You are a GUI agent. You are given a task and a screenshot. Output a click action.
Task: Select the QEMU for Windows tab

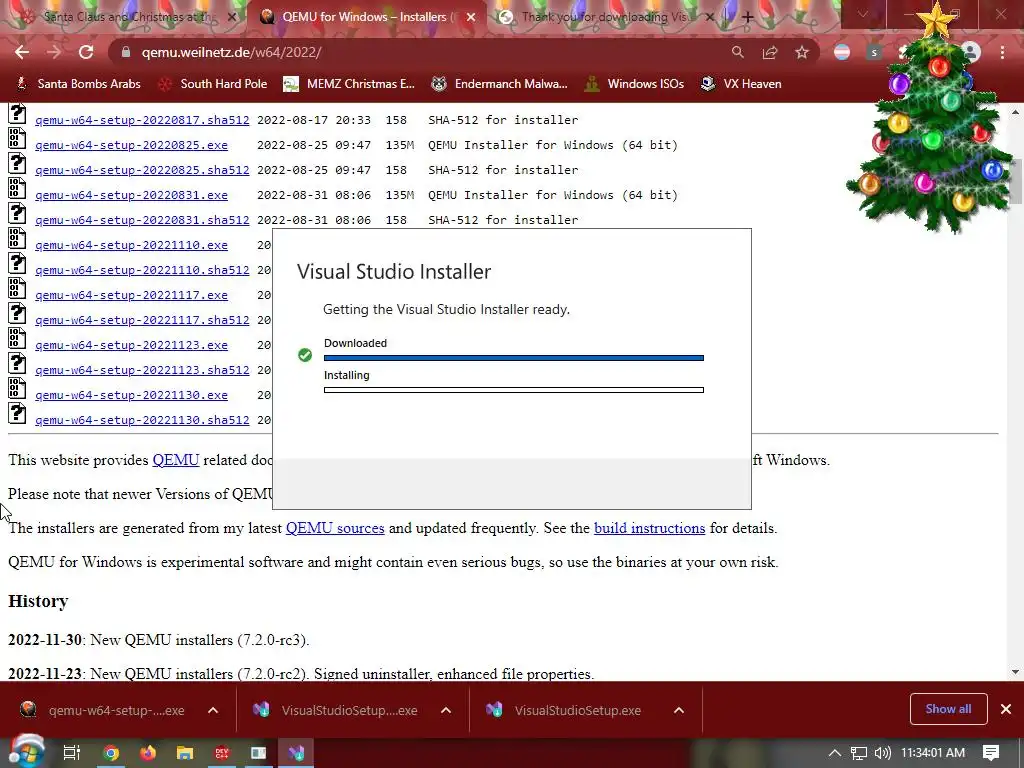[x=366, y=17]
